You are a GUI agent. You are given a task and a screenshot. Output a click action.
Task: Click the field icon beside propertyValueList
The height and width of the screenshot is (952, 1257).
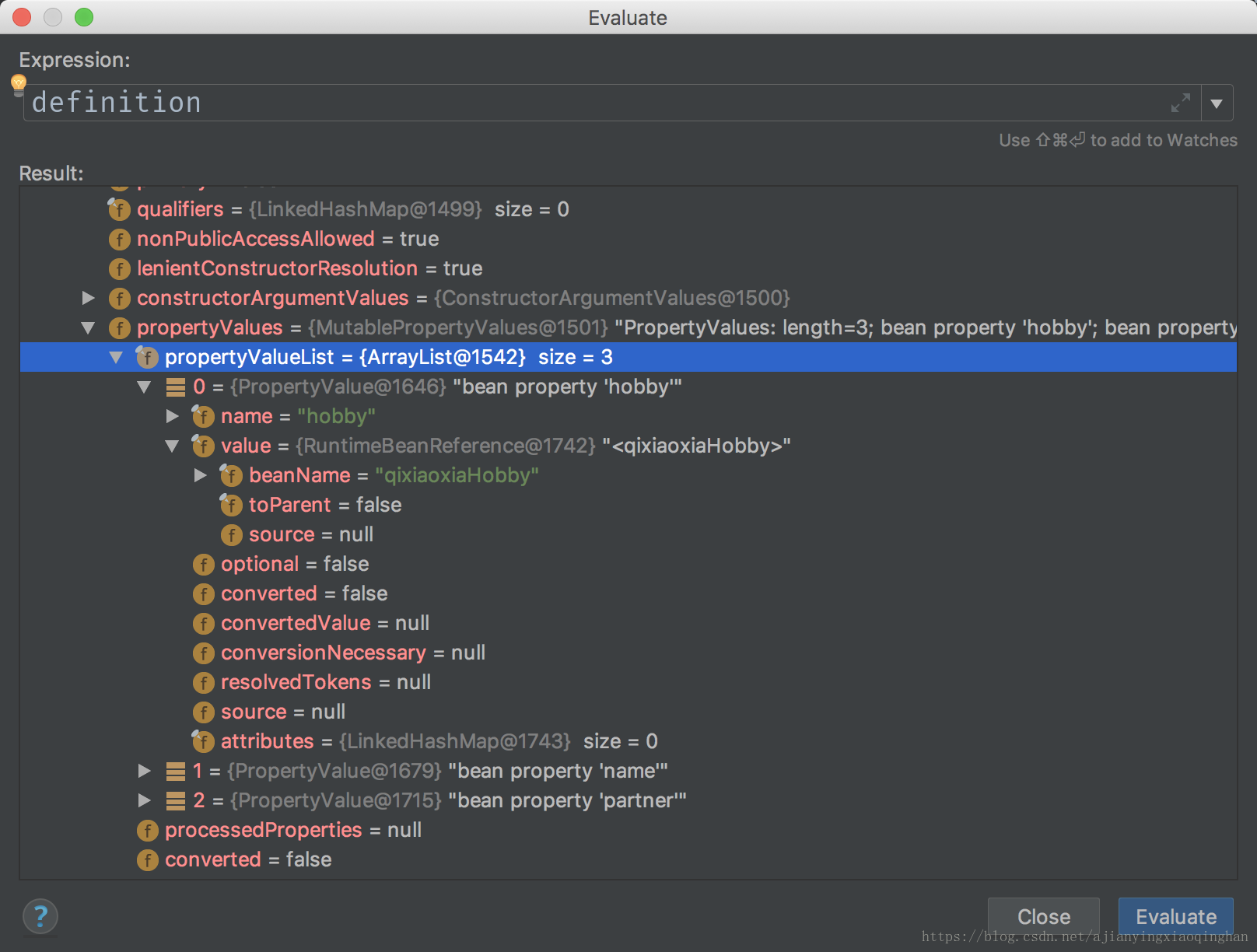tap(147, 357)
